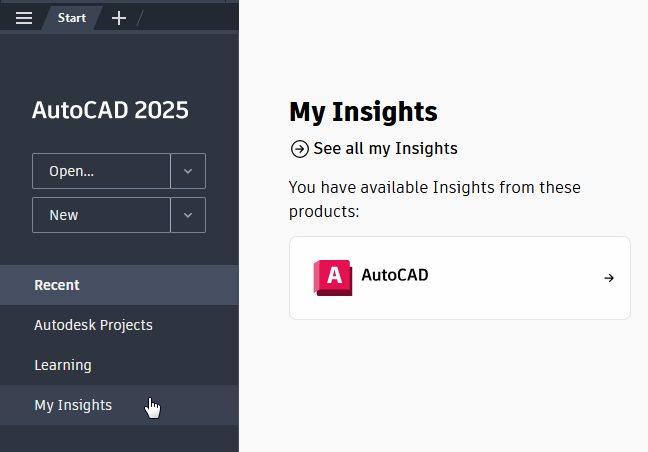Click the Open... button
Image resolution: width=648 pixels, height=452 pixels.
click(x=101, y=171)
